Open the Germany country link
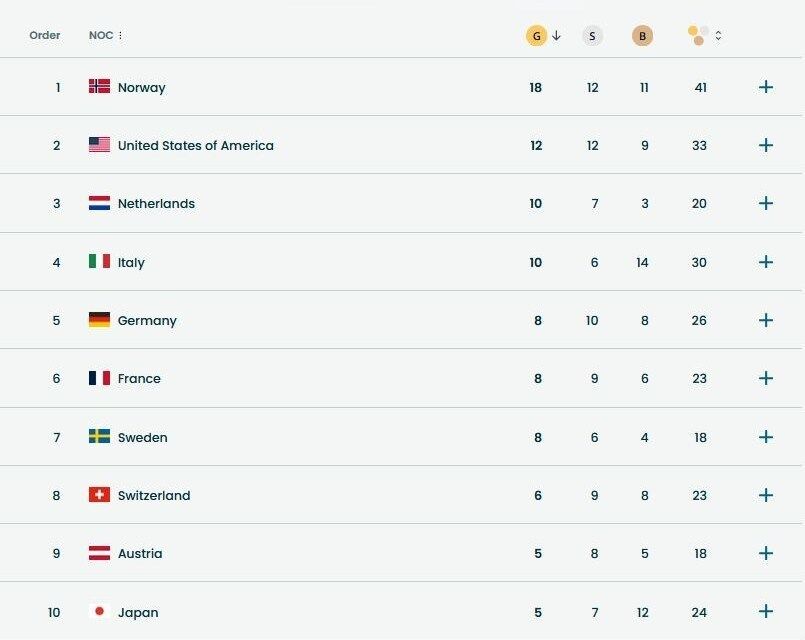The height and width of the screenshot is (640, 805). [x=147, y=320]
